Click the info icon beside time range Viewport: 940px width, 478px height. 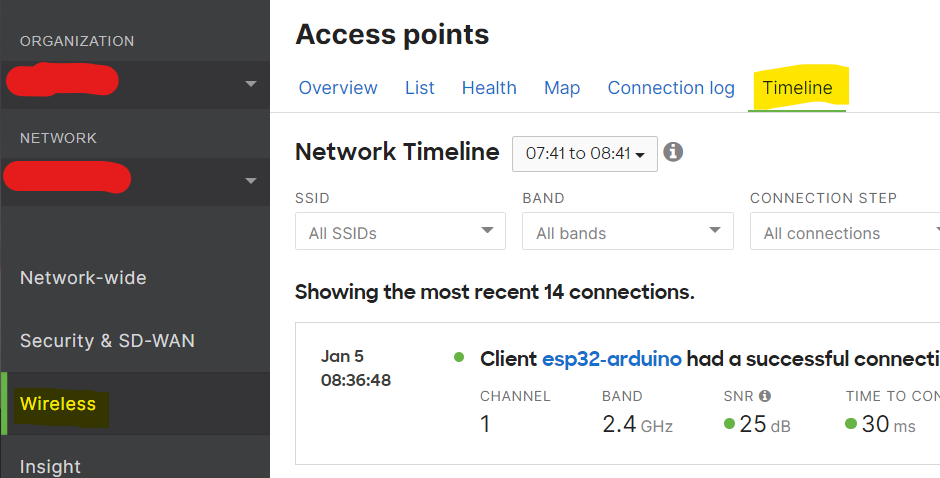674,152
